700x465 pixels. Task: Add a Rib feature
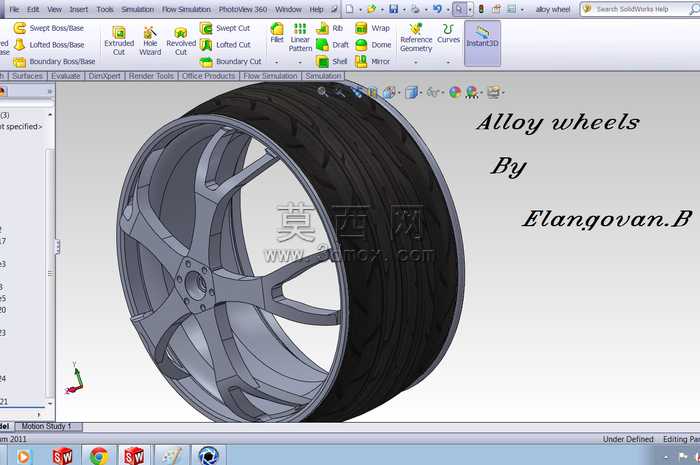(329, 28)
